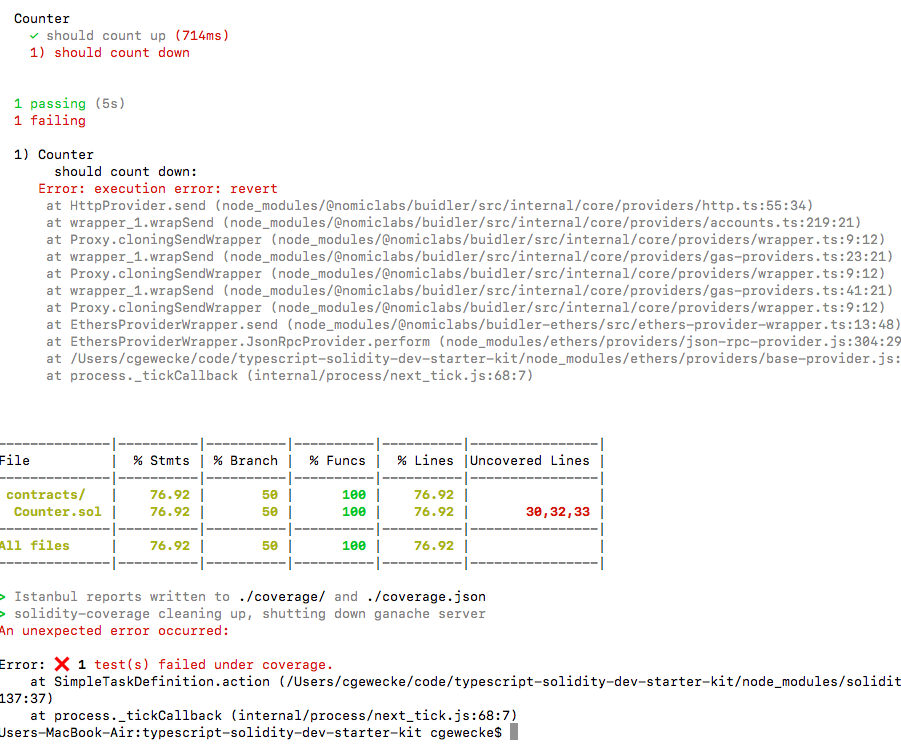The height and width of the screenshot is (750, 901).
Task: Click the '% Funcs' column header
Action: pos(337,461)
